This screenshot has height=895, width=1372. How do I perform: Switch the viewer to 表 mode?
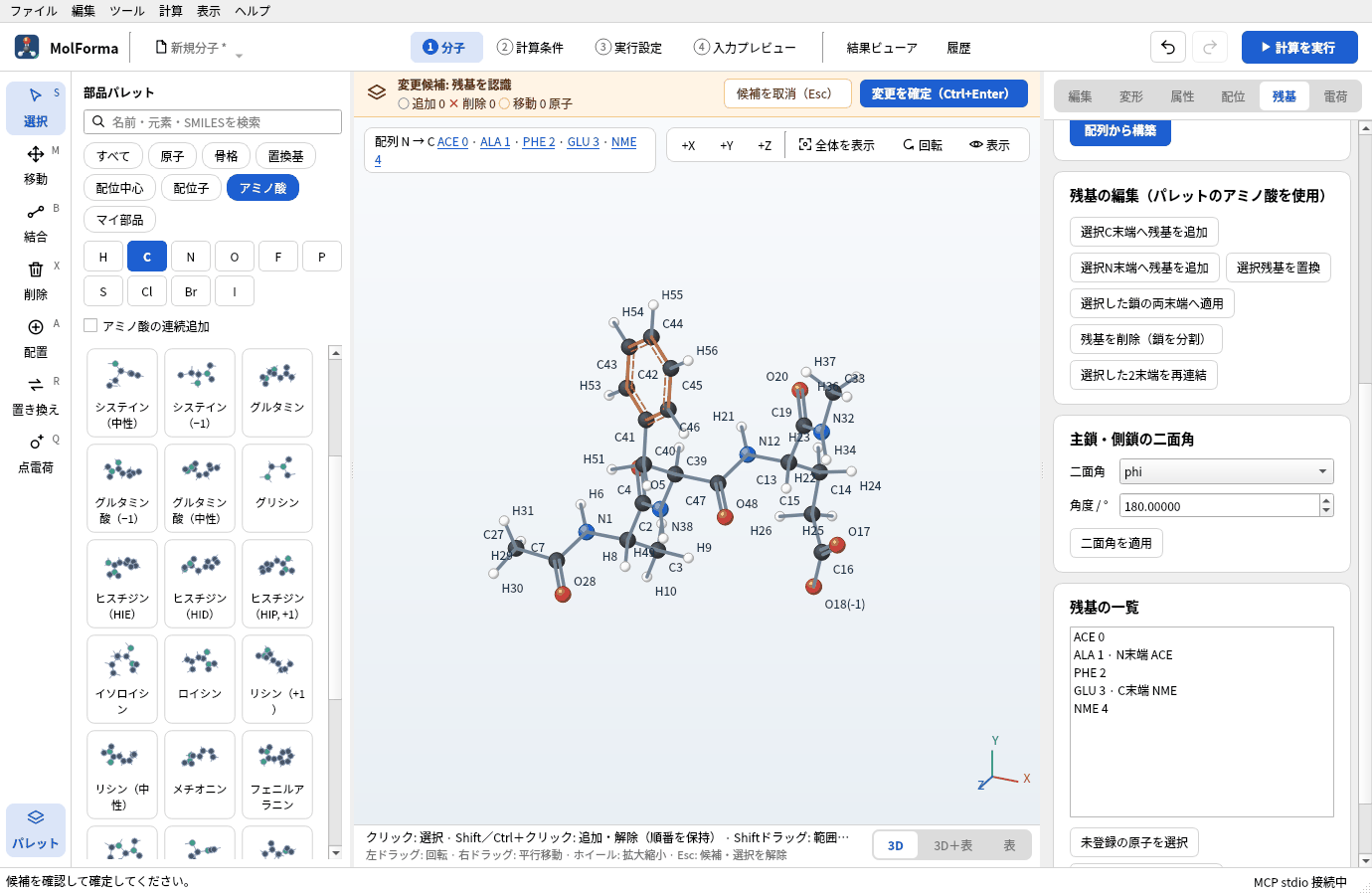point(1009,845)
